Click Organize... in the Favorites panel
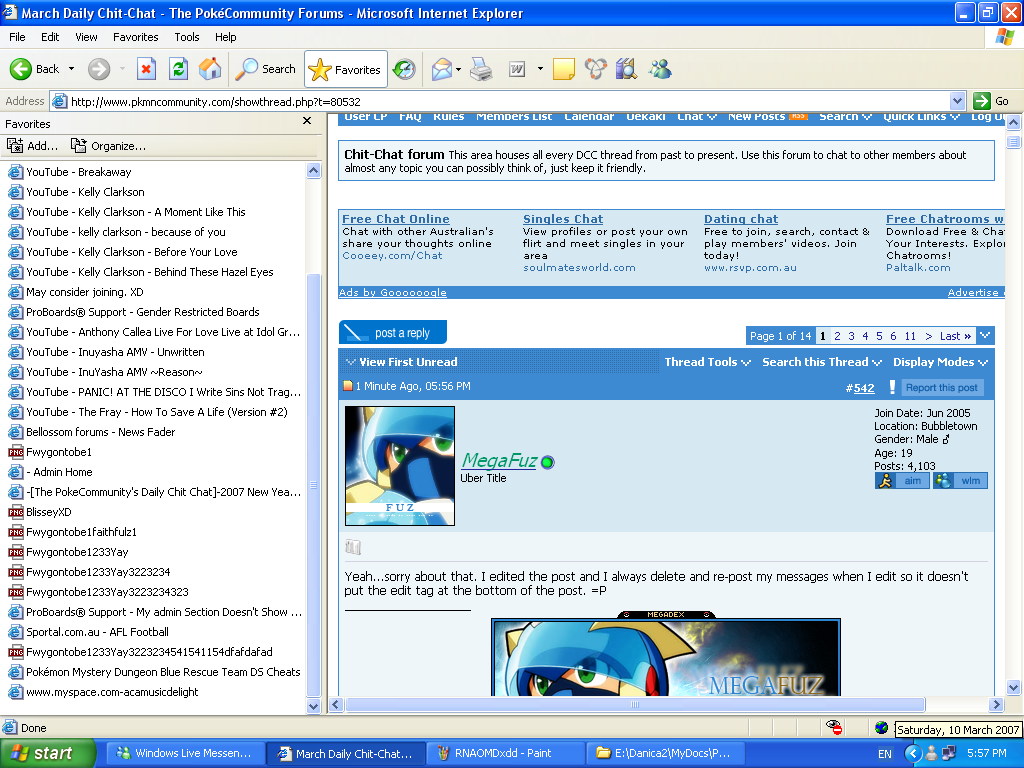Viewport: 1024px width, 768px height. coord(108,146)
